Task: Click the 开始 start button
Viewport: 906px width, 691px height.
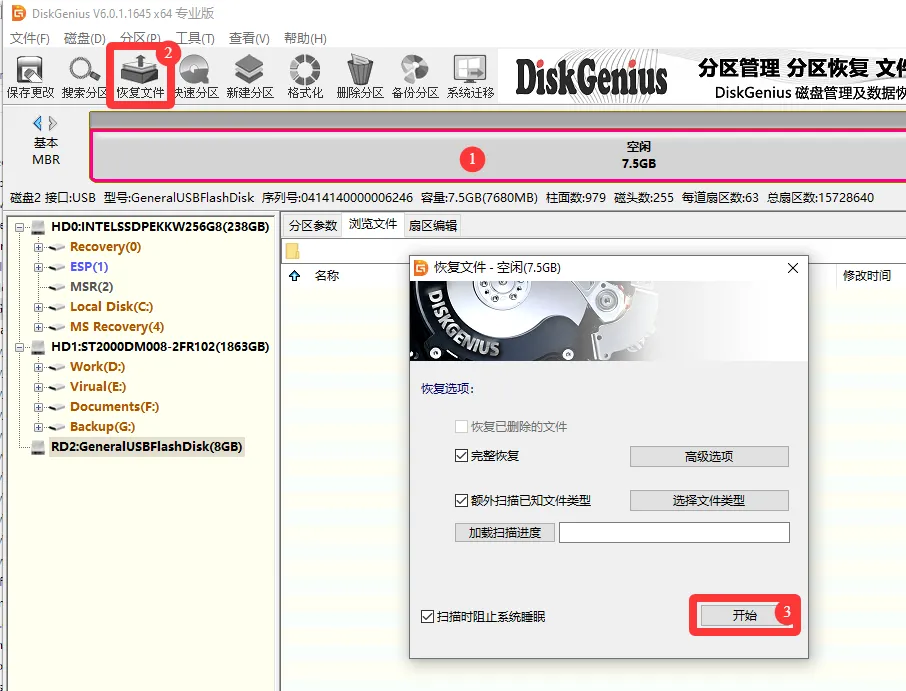Action: click(744, 615)
